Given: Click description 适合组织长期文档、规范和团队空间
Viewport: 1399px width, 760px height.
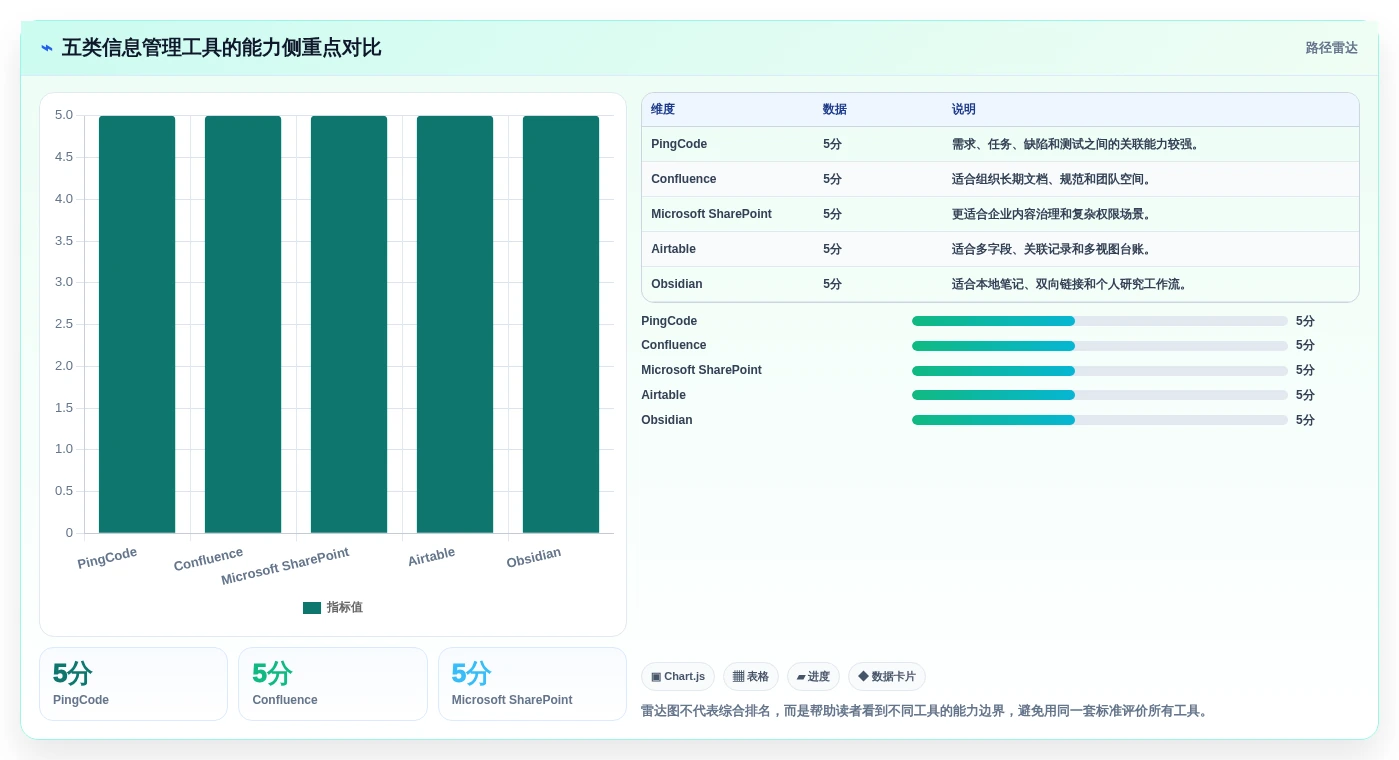Looking at the screenshot, I should click(1054, 179).
